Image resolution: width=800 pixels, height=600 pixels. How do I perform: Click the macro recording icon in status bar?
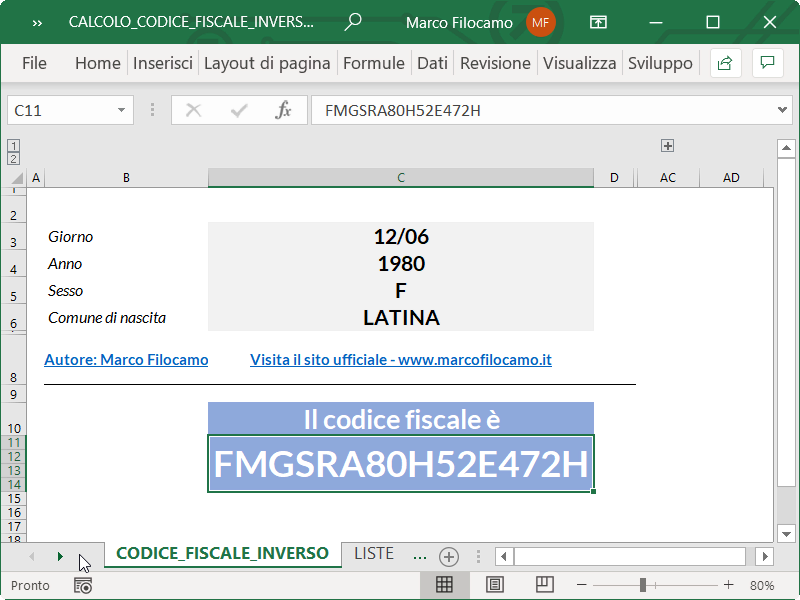pyautogui.click(x=83, y=585)
